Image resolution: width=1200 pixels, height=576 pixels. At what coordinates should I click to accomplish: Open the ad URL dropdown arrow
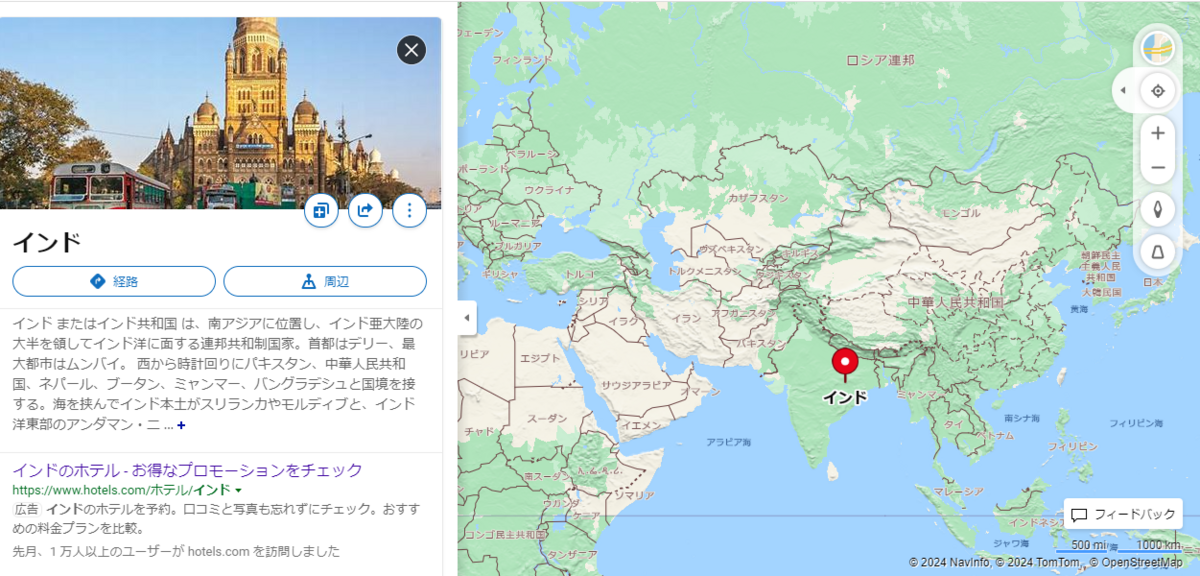tap(238, 491)
